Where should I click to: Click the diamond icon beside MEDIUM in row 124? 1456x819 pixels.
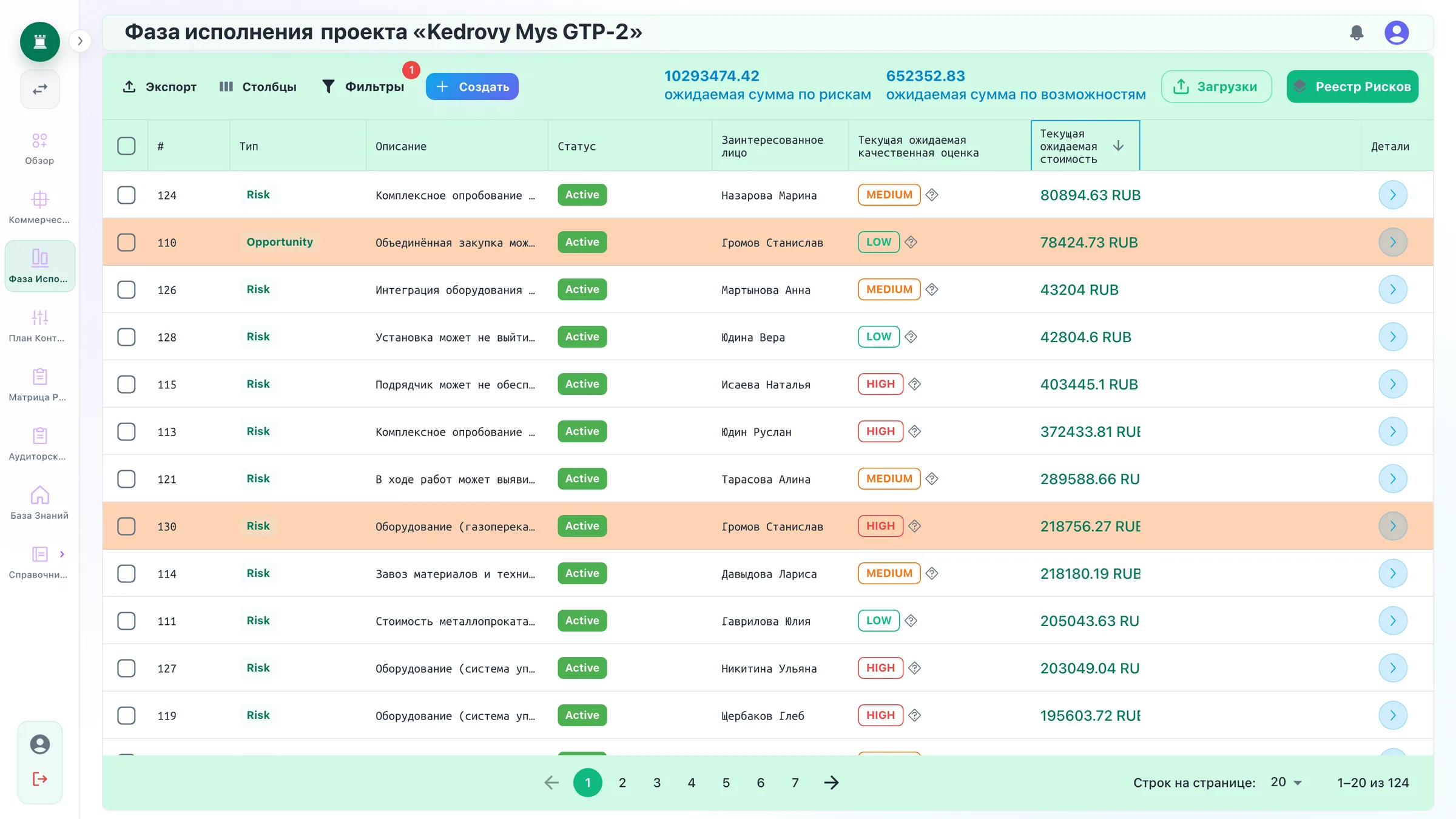point(932,195)
